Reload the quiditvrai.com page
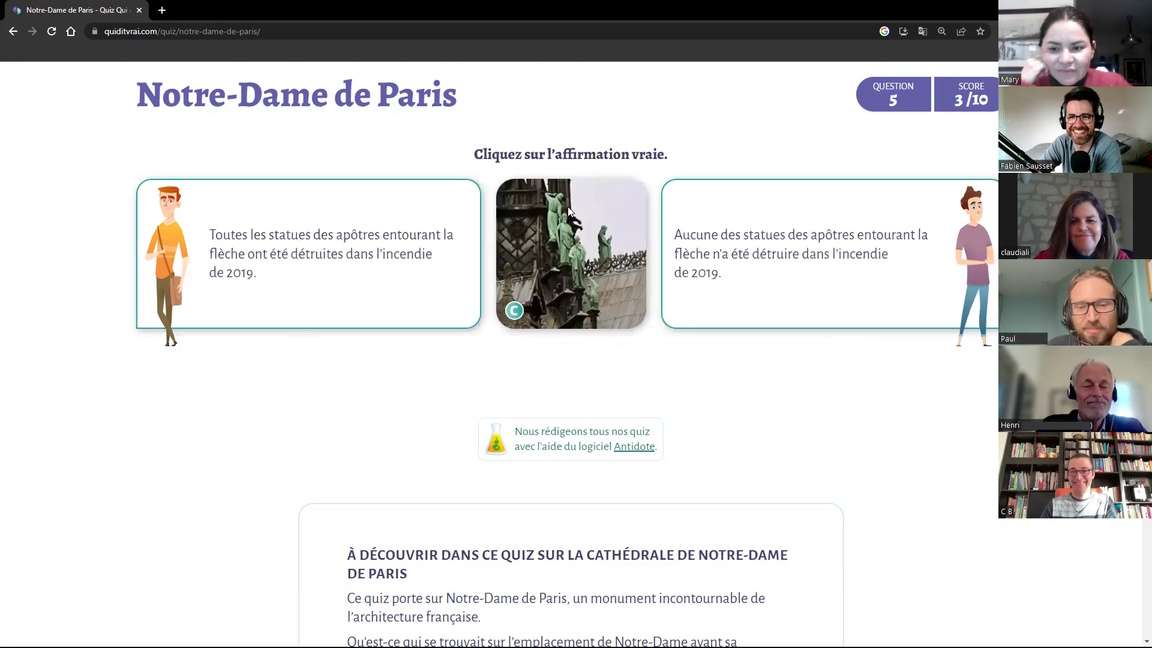The width and height of the screenshot is (1152, 648). 51,32
